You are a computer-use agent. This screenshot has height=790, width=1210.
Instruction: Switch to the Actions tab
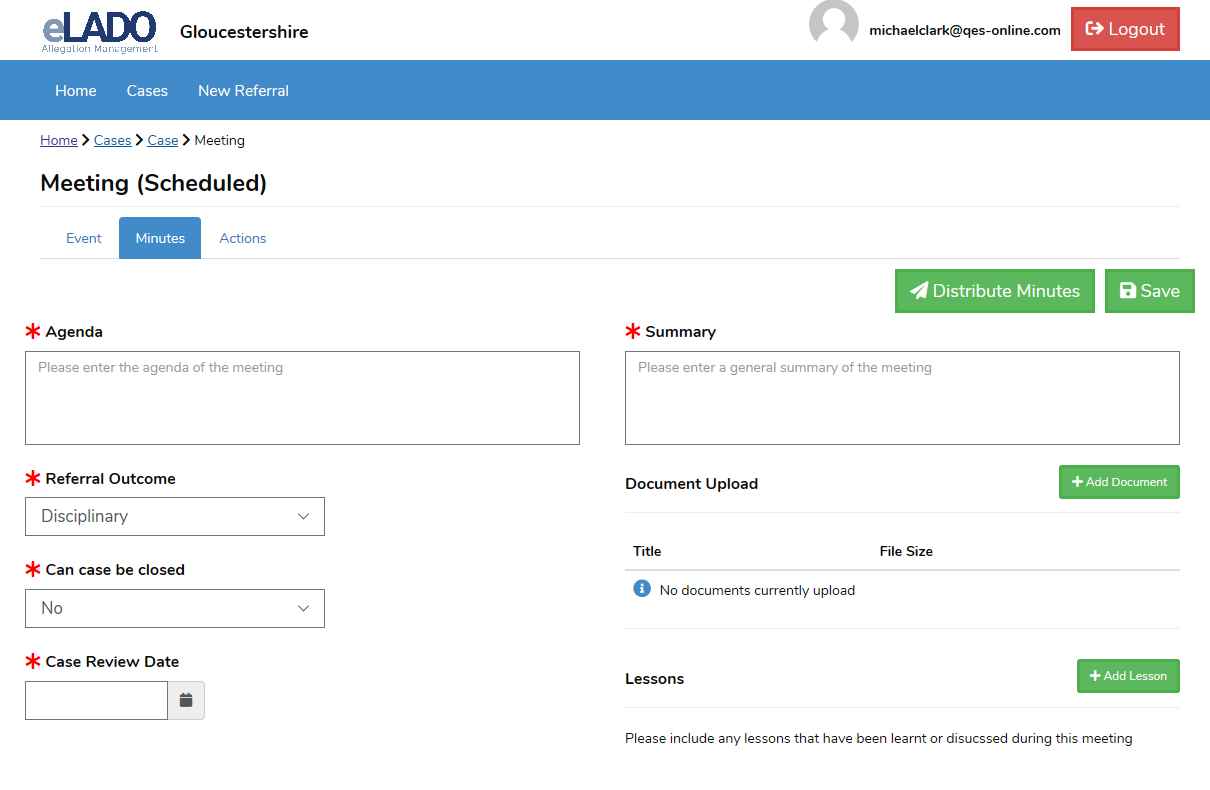coord(243,238)
